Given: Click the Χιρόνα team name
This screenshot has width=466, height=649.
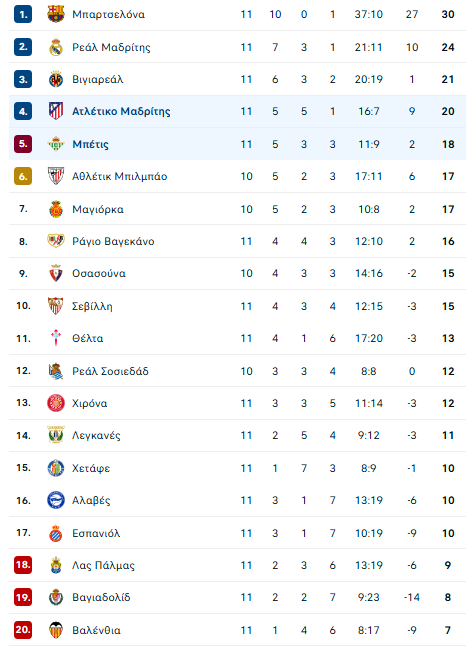Looking at the screenshot, I should pos(89,404).
